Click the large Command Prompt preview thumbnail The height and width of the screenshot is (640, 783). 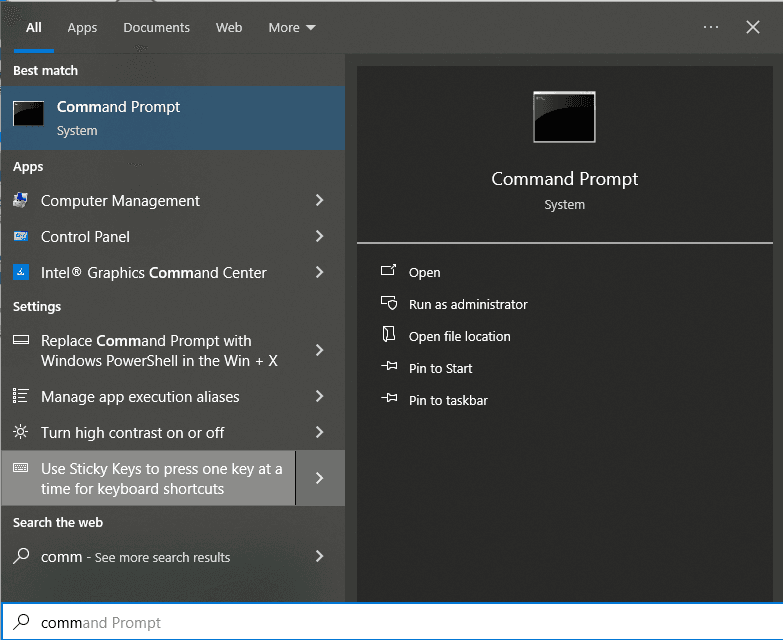(564, 117)
